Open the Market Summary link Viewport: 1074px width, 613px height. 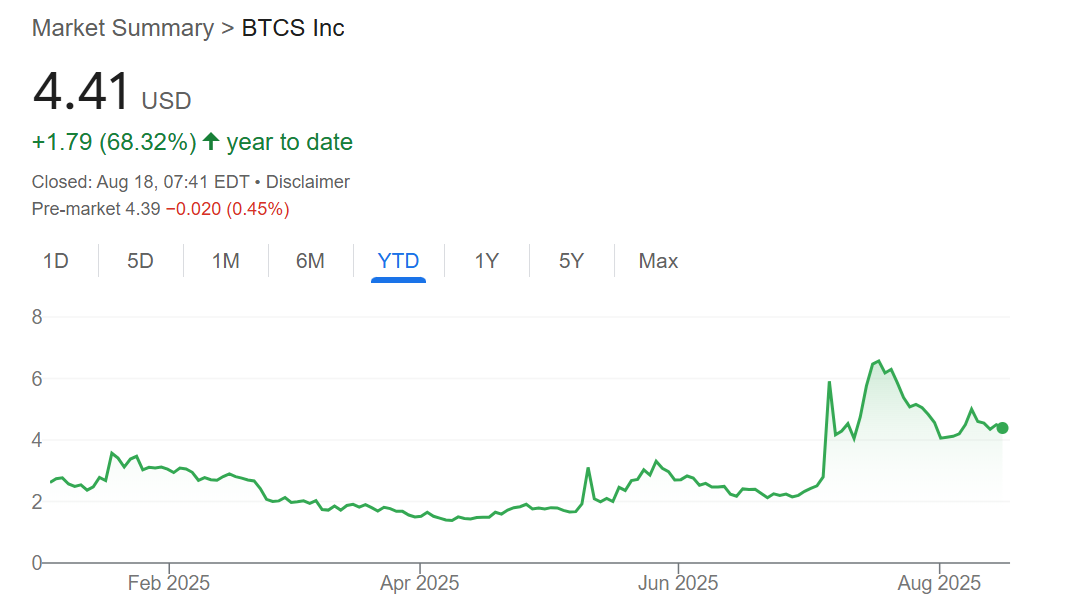pyautogui.click(x=122, y=28)
